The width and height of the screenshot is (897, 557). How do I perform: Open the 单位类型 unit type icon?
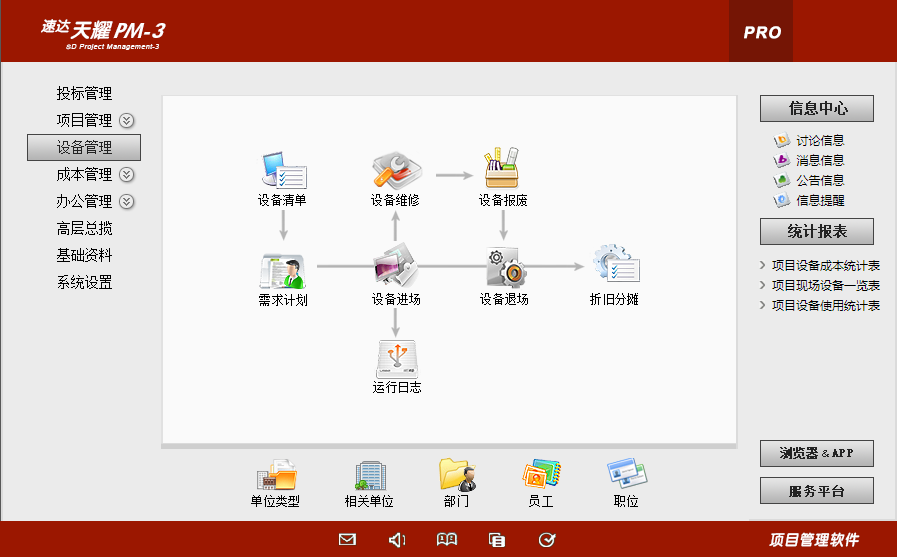tap(275, 476)
